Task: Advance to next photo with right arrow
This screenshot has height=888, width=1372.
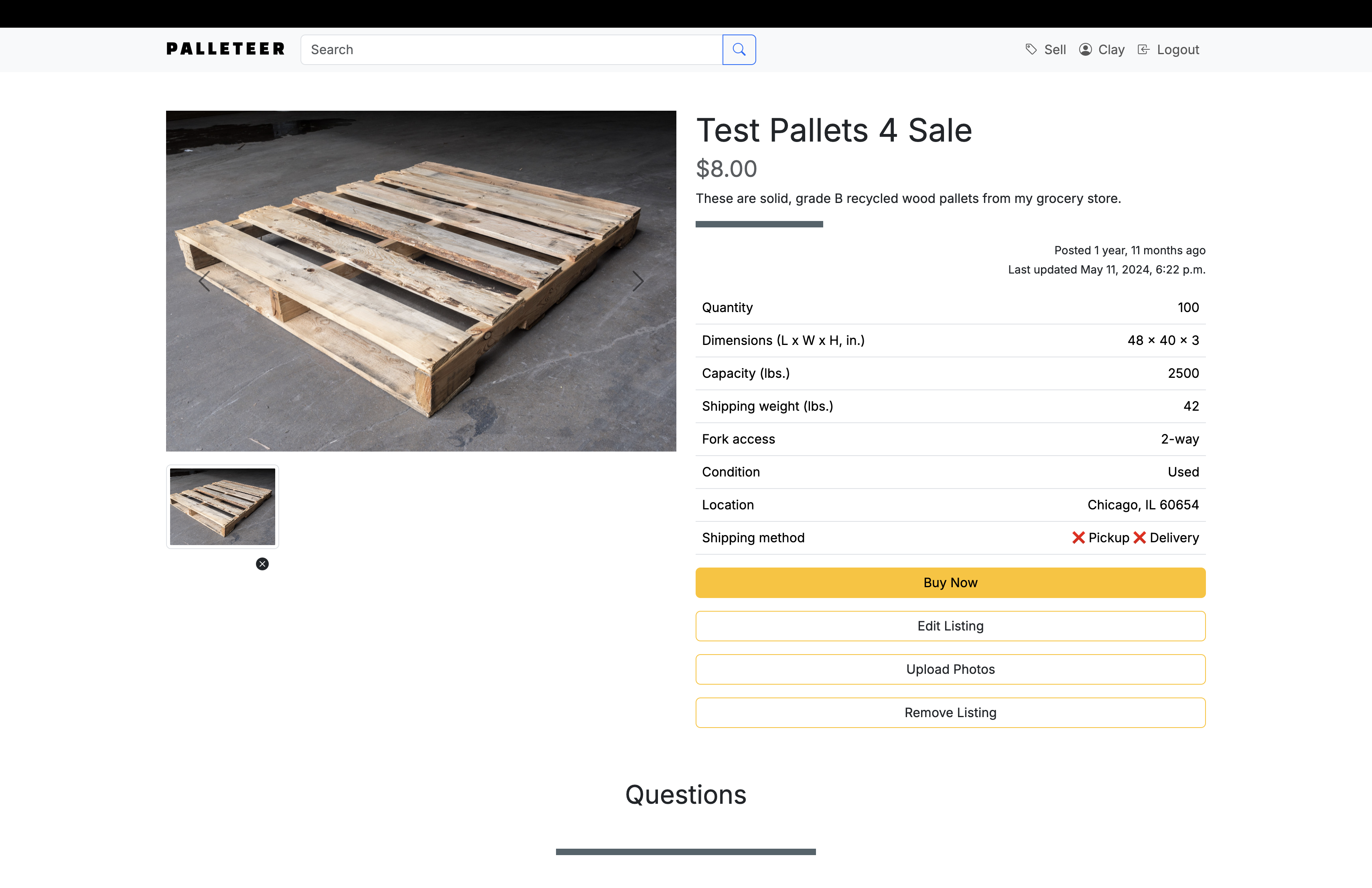Action: (637, 281)
